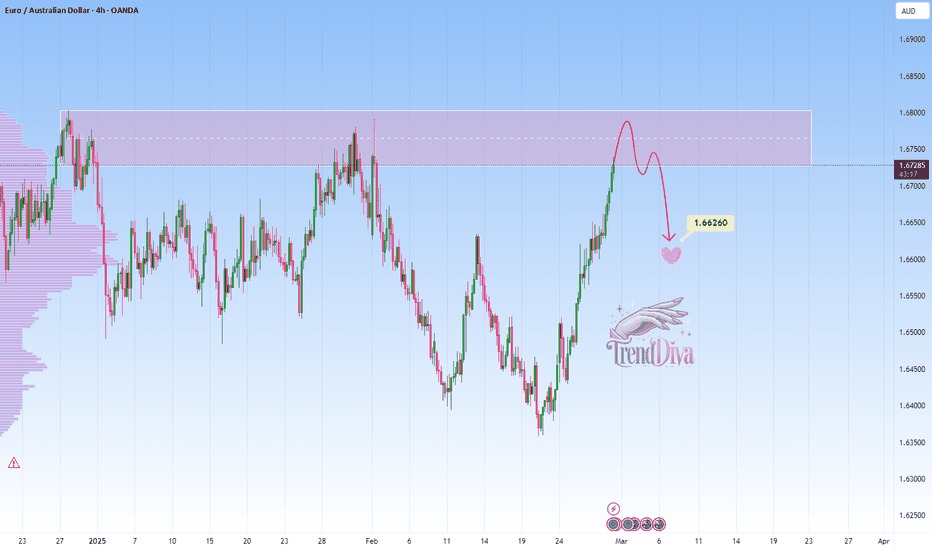Image resolution: width=932 pixels, height=550 pixels.
Task: Click the lightning bolt event icon
Action: (x=613, y=508)
